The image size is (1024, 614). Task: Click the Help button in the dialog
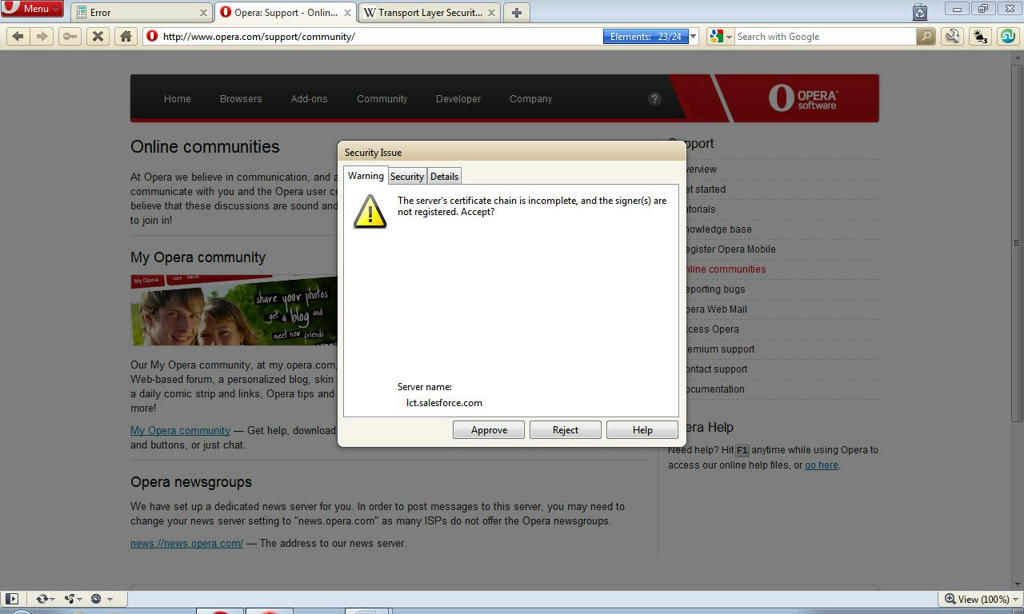642,430
